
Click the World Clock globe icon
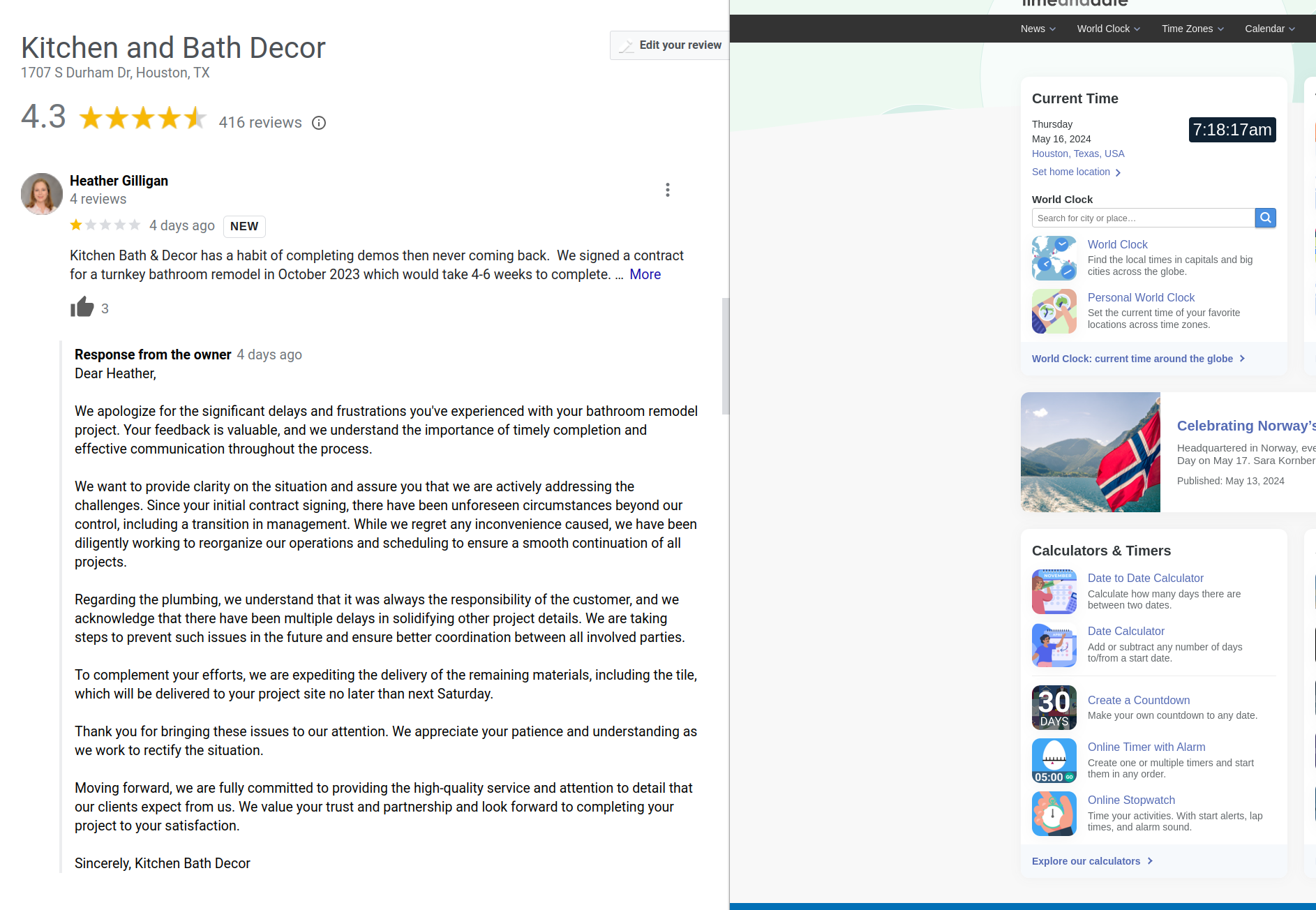point(1054,258)
